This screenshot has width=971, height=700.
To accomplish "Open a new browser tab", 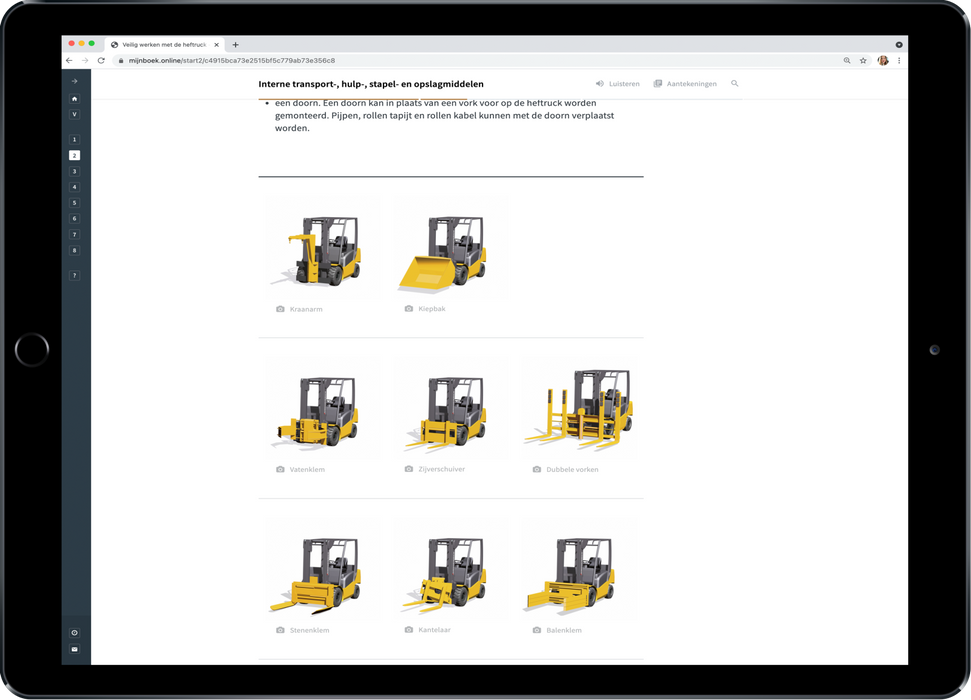I will [x=236, y=45].
